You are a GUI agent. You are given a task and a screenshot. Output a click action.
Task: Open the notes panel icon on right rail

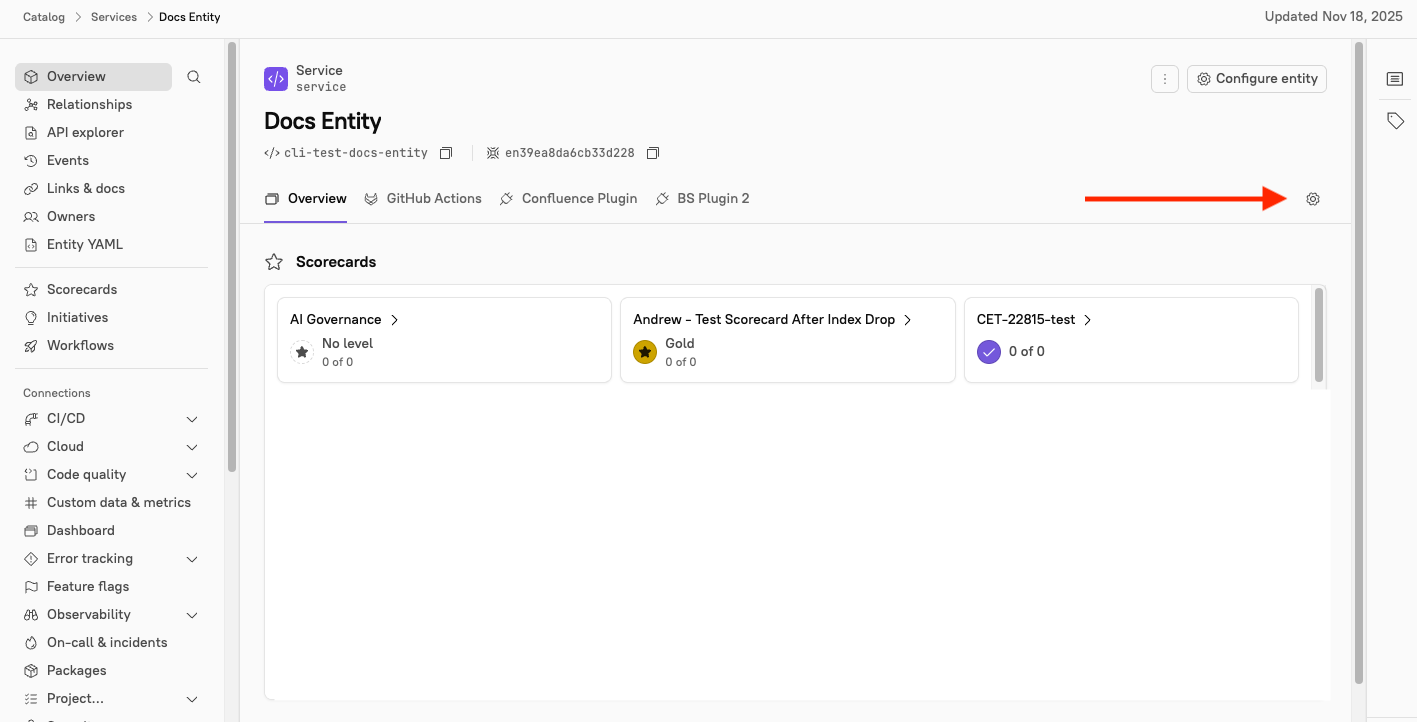pos(1395,79)
